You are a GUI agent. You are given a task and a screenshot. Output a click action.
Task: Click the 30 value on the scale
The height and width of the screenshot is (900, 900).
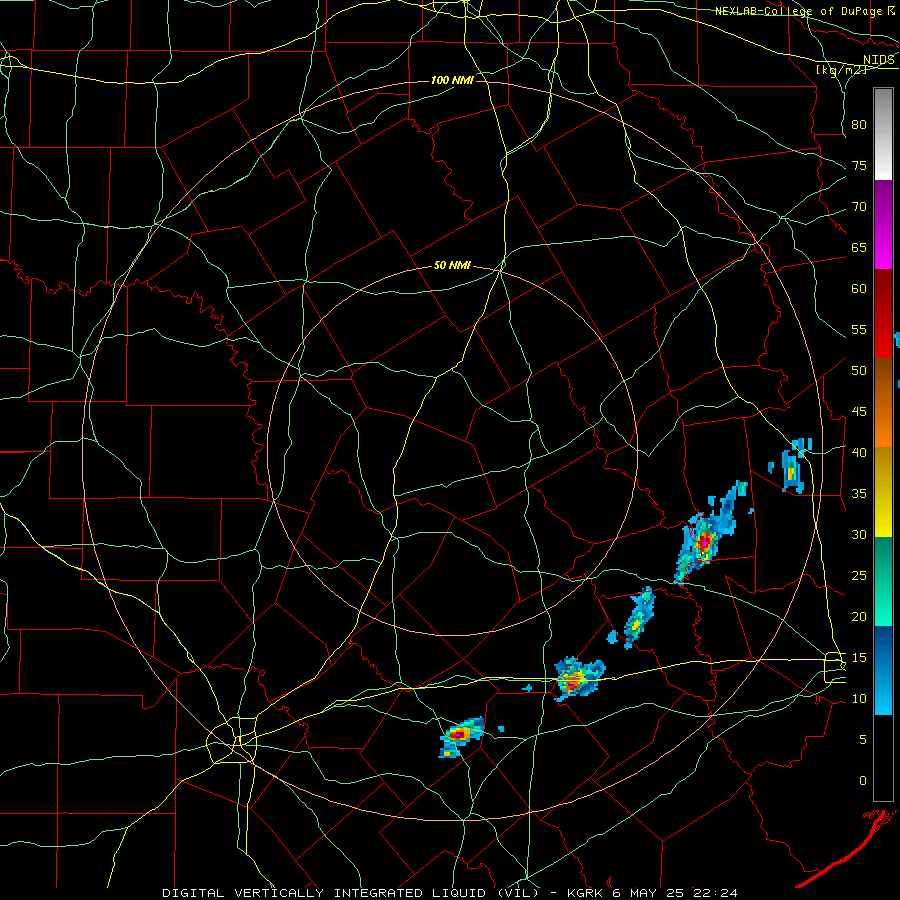coord(859,535)
